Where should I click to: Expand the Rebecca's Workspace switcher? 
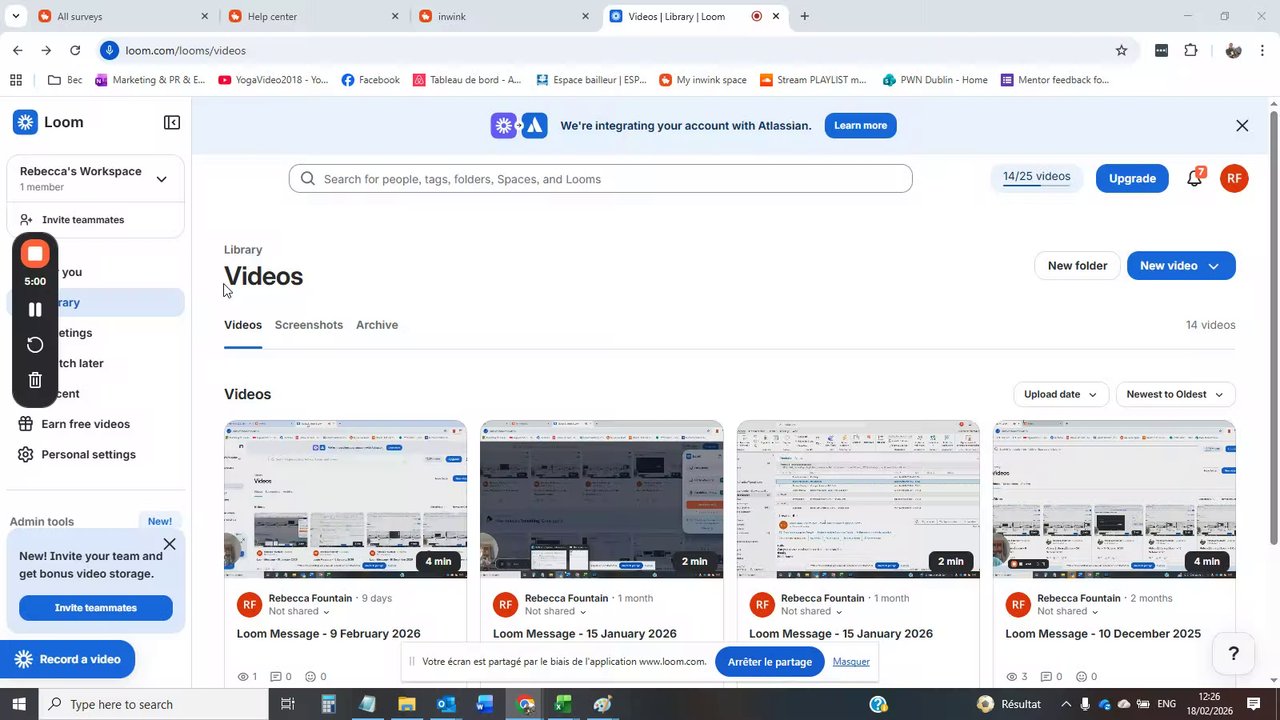[161, 179]
